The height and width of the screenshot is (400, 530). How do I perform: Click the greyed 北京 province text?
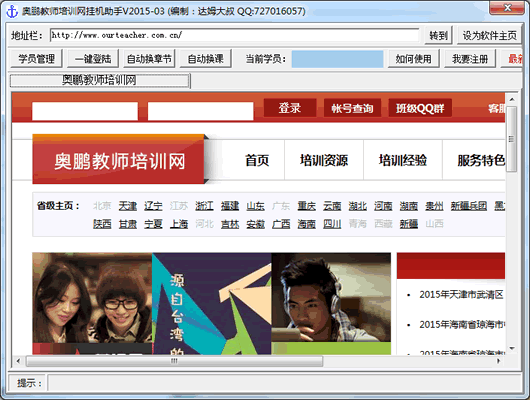click(x=102, y=206)
